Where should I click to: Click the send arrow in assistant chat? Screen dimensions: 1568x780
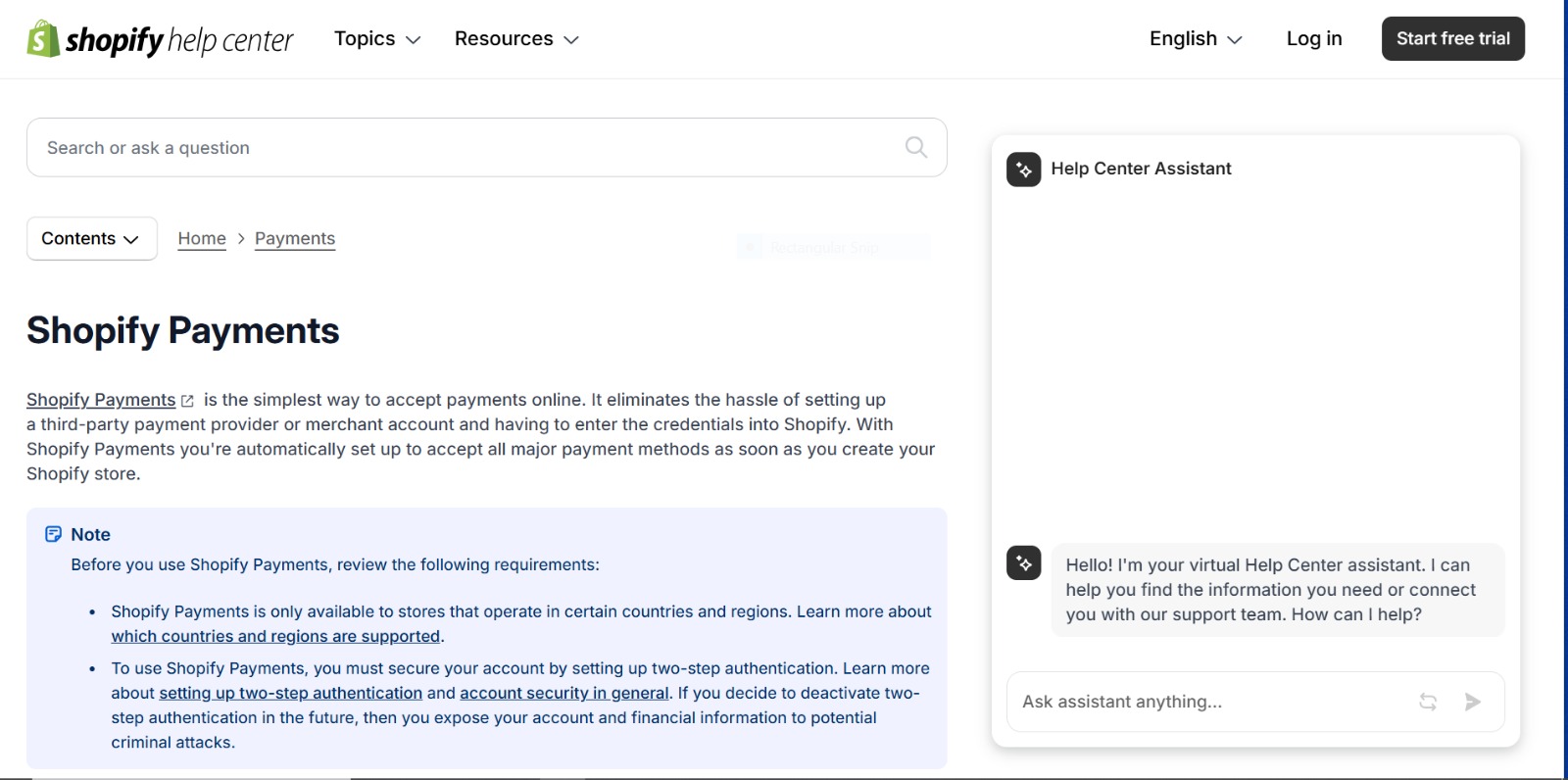pos(1472,702)
